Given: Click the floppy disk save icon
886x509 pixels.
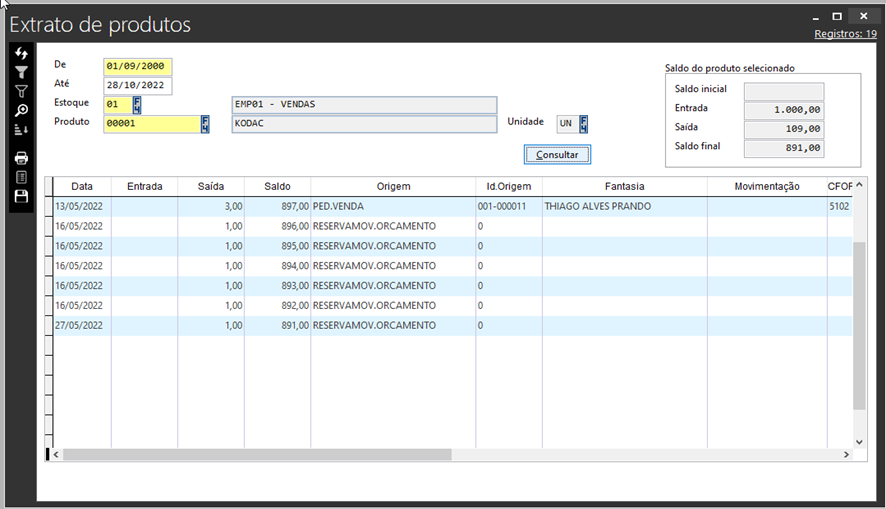Looking at the screenshot, I should click(x=21, y=197).
